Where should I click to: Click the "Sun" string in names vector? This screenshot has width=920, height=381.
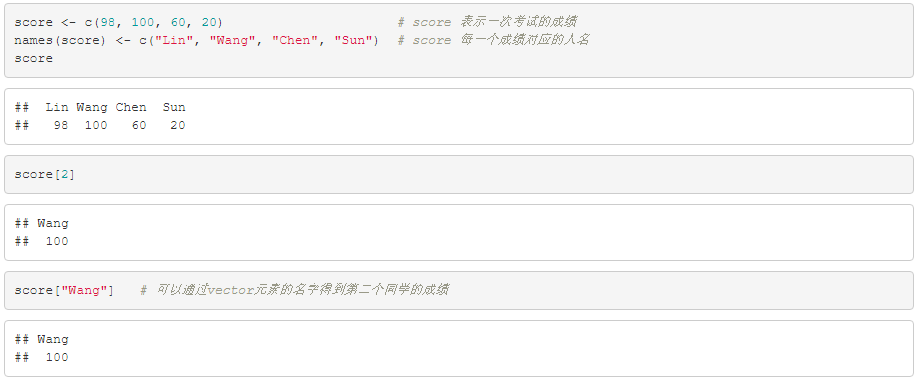pyautogui.click(x=353, y=41)
